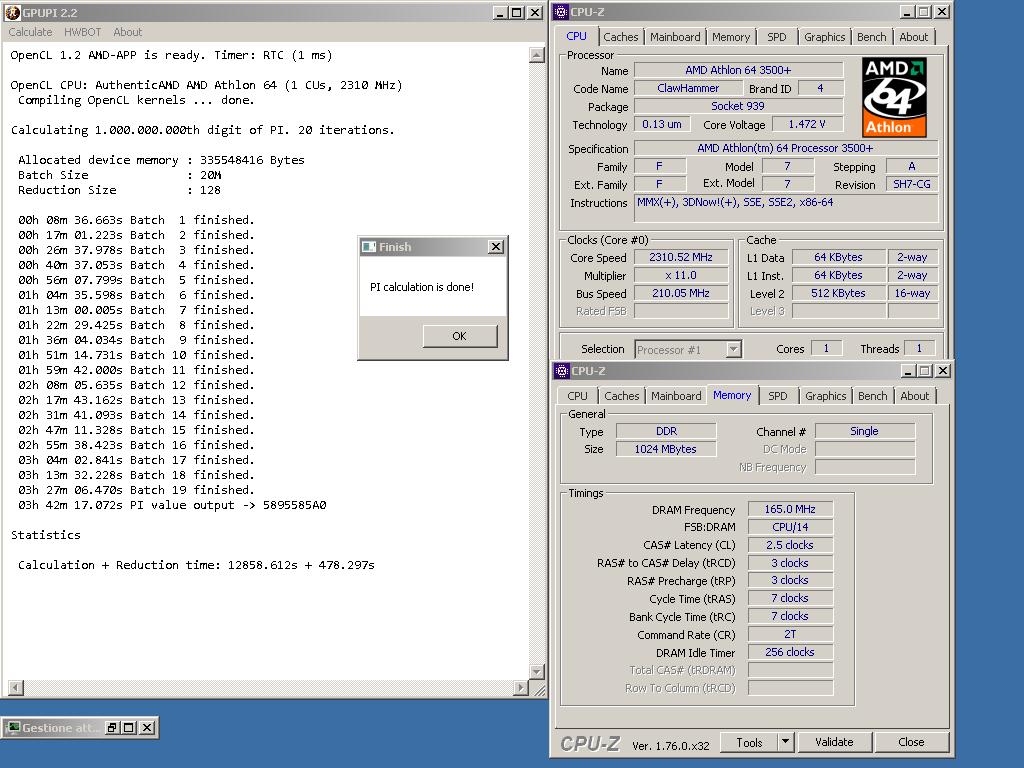The image size is (1024, 768).
Task: Click the Gestione attività taskbar icon
Action: click(x=13, y=728)
